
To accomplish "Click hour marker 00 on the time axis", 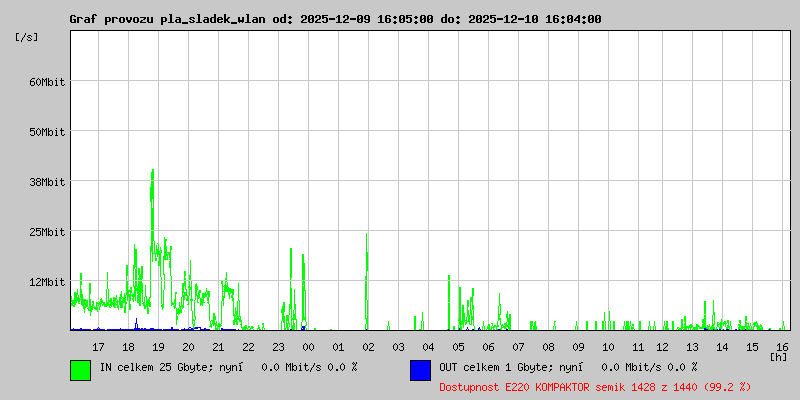I will (308, 346).
